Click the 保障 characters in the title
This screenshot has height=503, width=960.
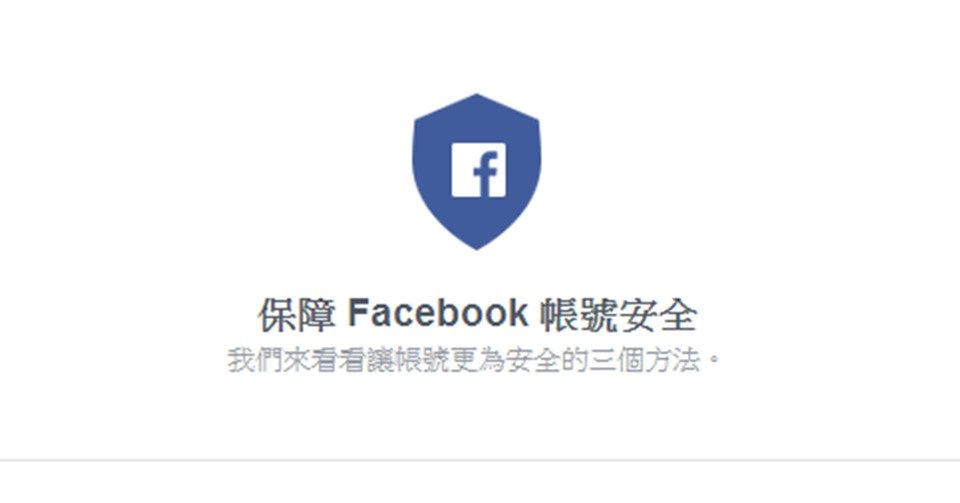(x=296, y=315)
